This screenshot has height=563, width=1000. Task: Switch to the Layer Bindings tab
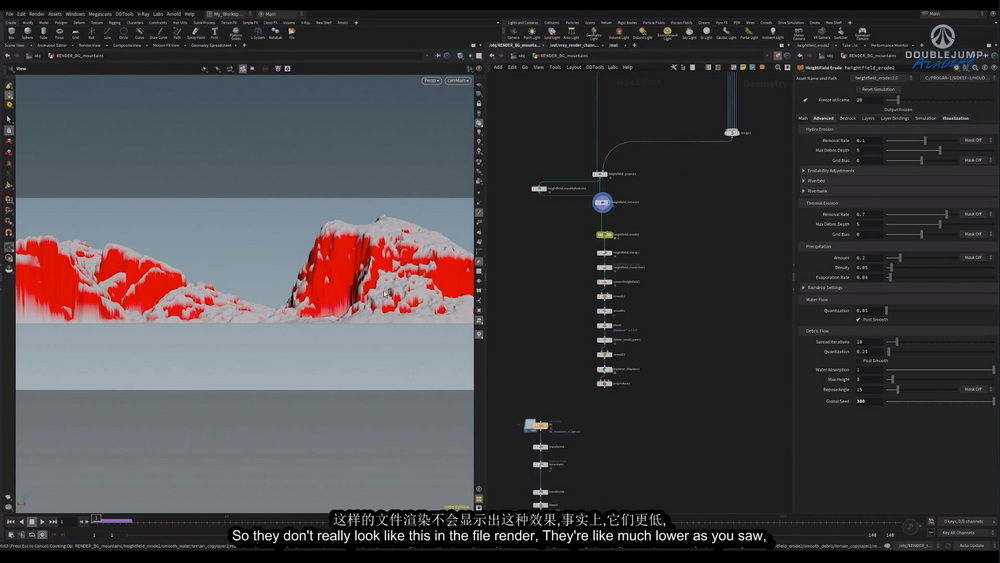(895, 119)
